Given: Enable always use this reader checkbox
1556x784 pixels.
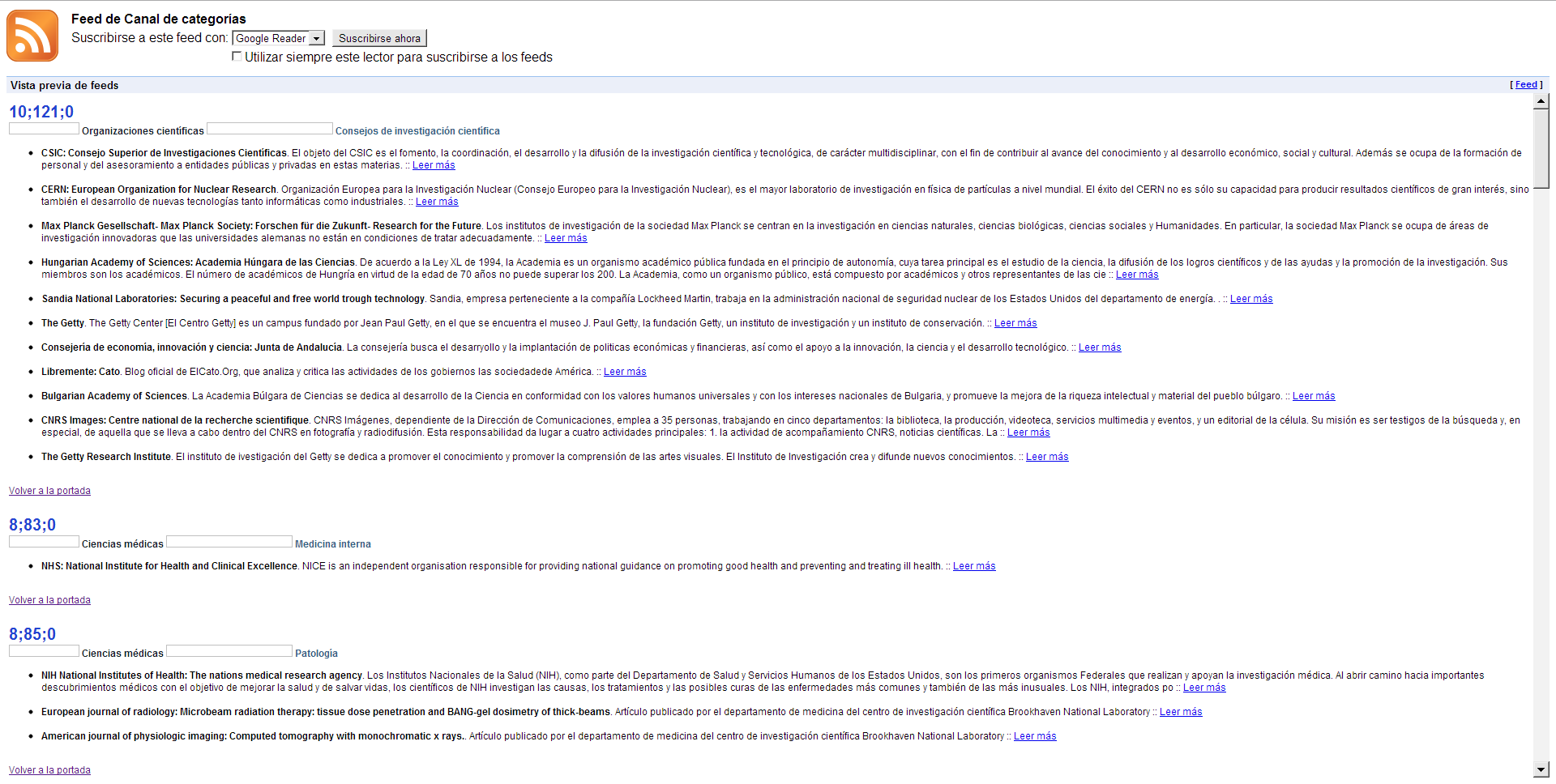Looking at the screenshot, I should click(237, 56).
